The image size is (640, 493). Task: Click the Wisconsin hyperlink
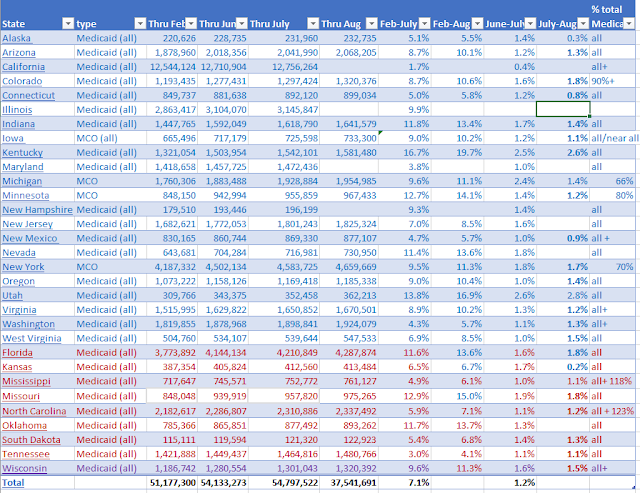tap(24, 469)
